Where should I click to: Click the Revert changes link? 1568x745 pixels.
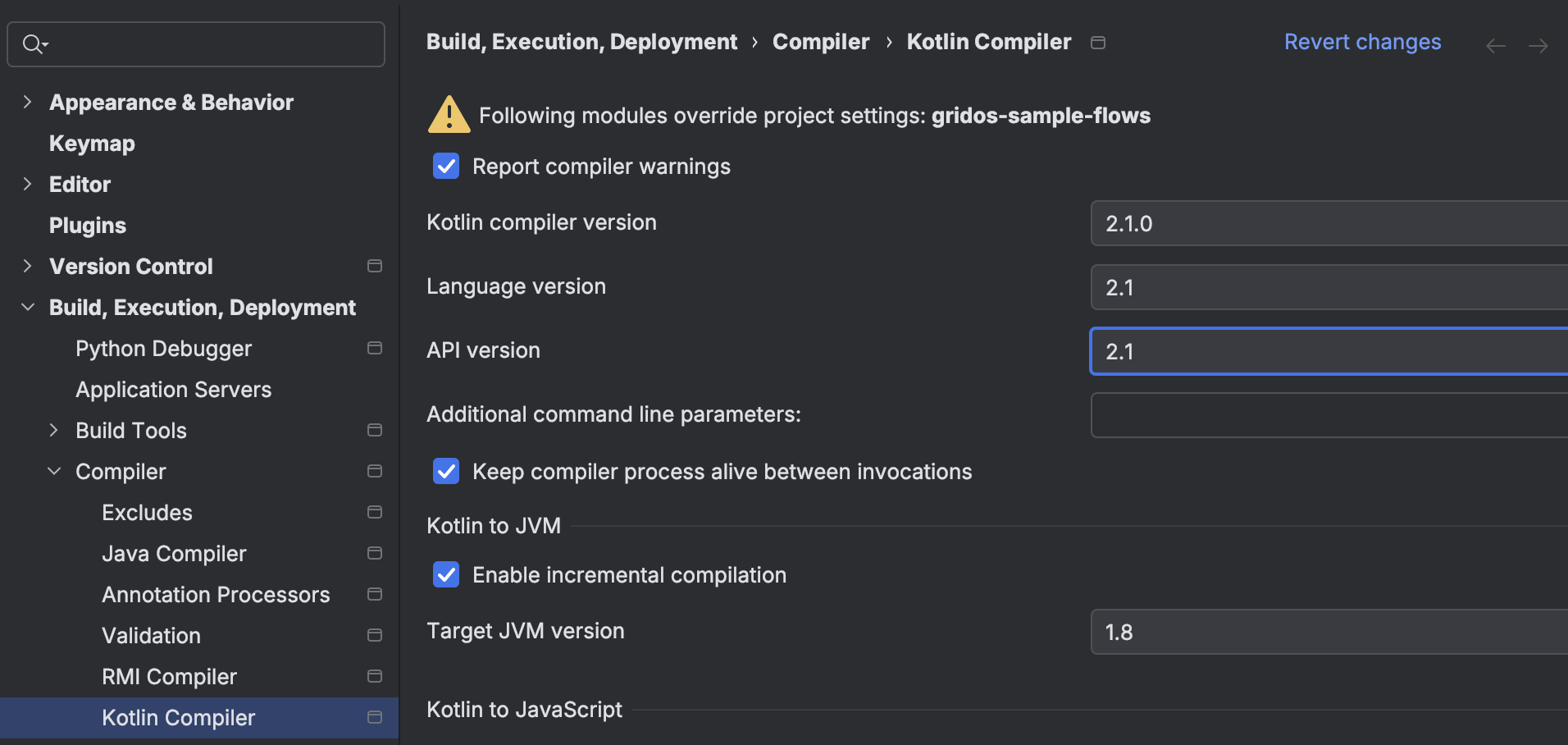[x=1362, y=41]
